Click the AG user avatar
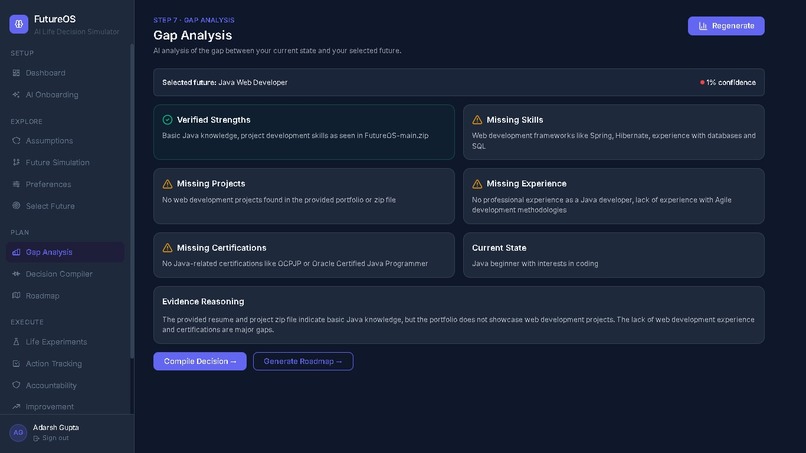The image size is (806, 453). 18,432
